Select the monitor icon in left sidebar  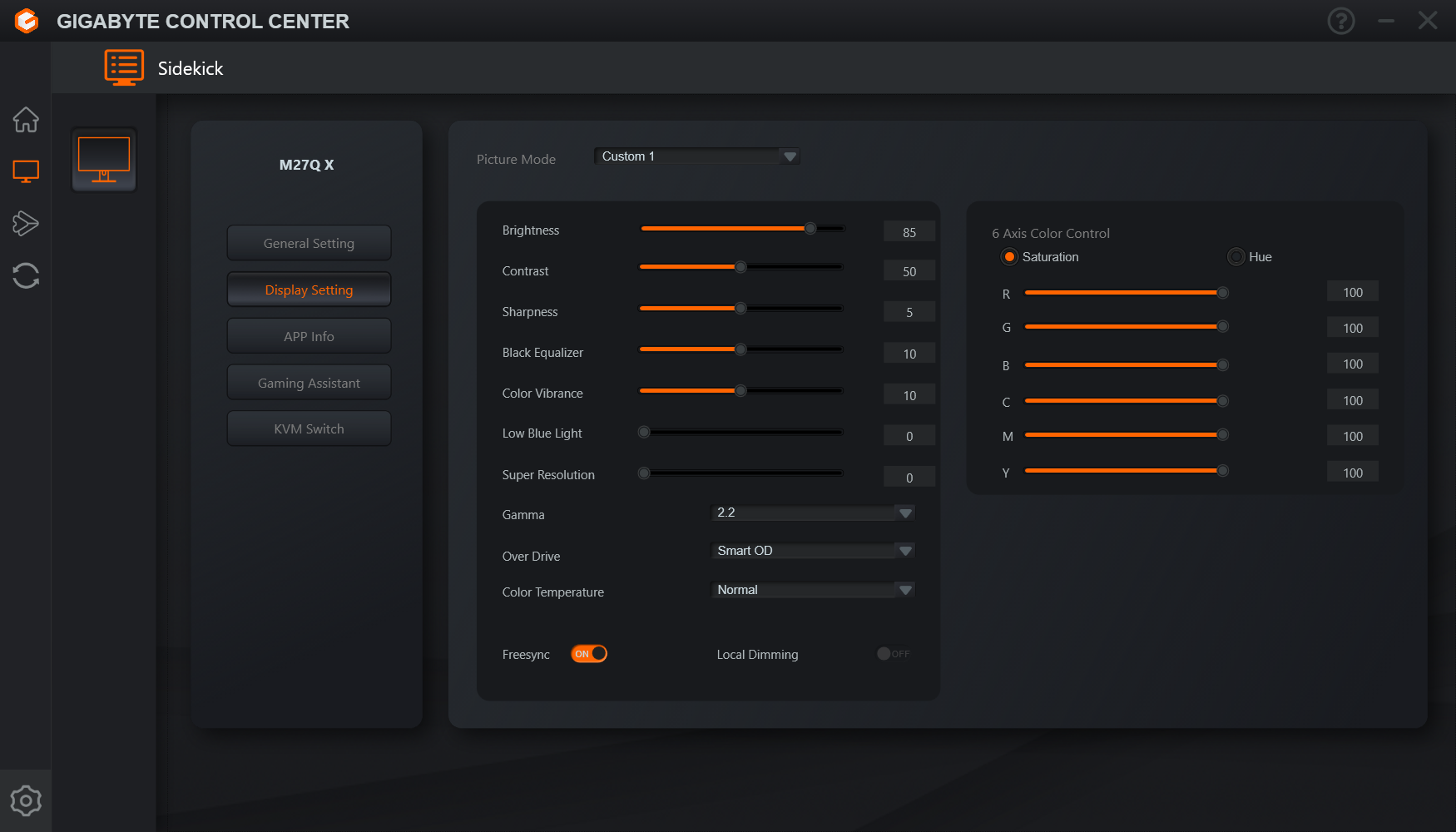26,171
